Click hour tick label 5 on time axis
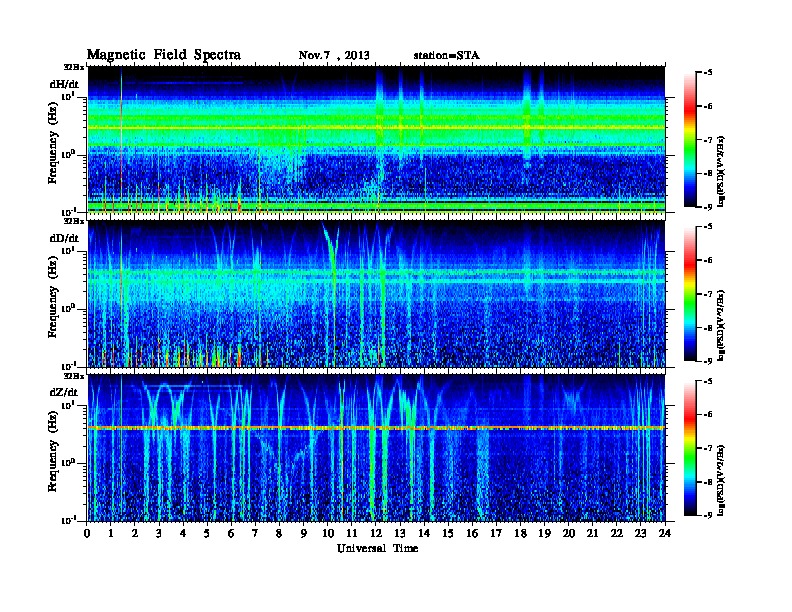Image resolution: width=792 pixels, height=612 pixels. point(207,533)
